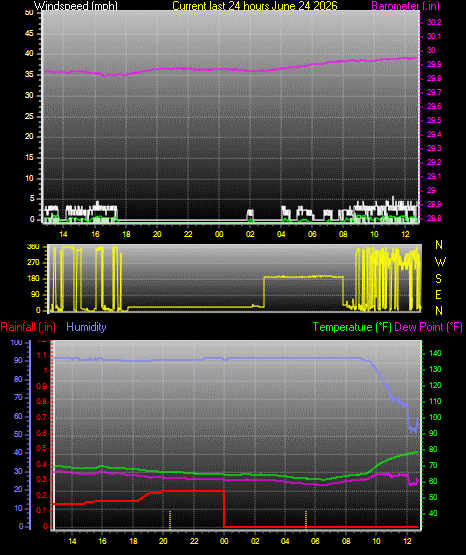Click compass letter "W" beside wind direction chart
The width and height of the screenshot is (466, 555).
tap(440, 262)
